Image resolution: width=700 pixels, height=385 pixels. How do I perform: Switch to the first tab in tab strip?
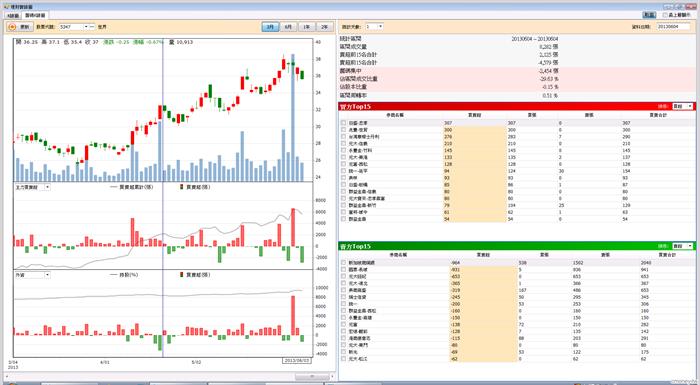12,16
